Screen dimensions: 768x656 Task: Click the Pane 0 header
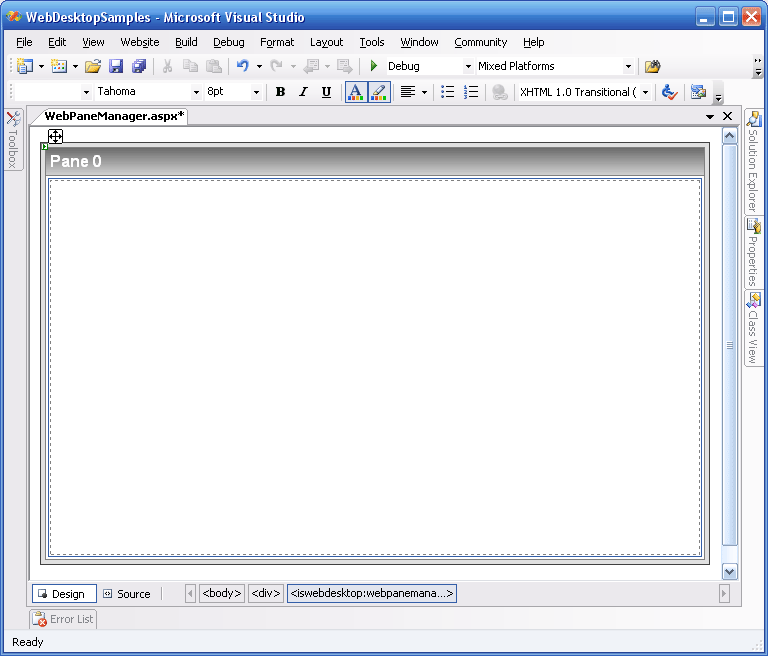pos(375,161)
